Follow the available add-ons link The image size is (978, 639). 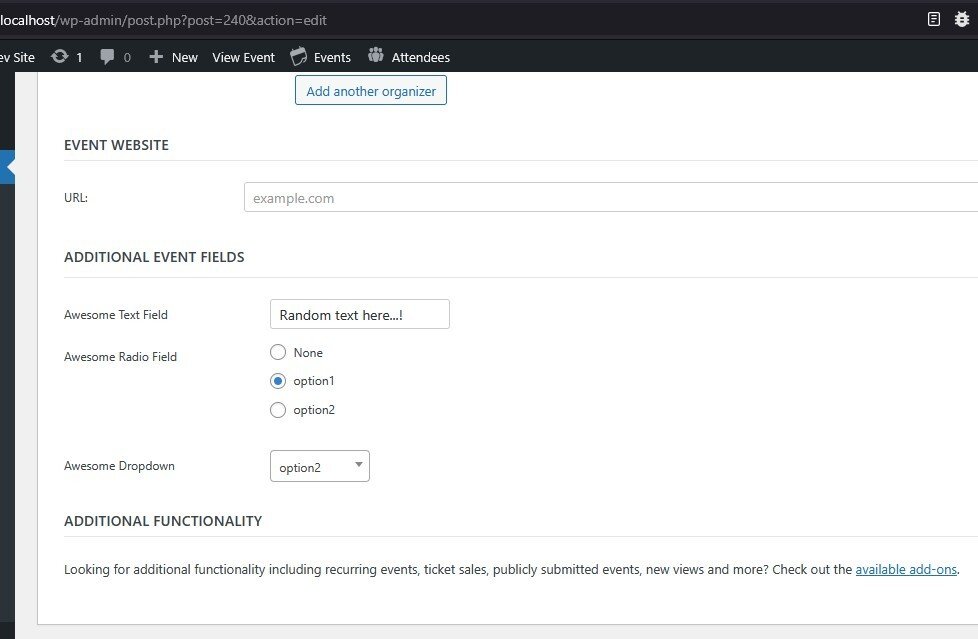tap(906, 570)
